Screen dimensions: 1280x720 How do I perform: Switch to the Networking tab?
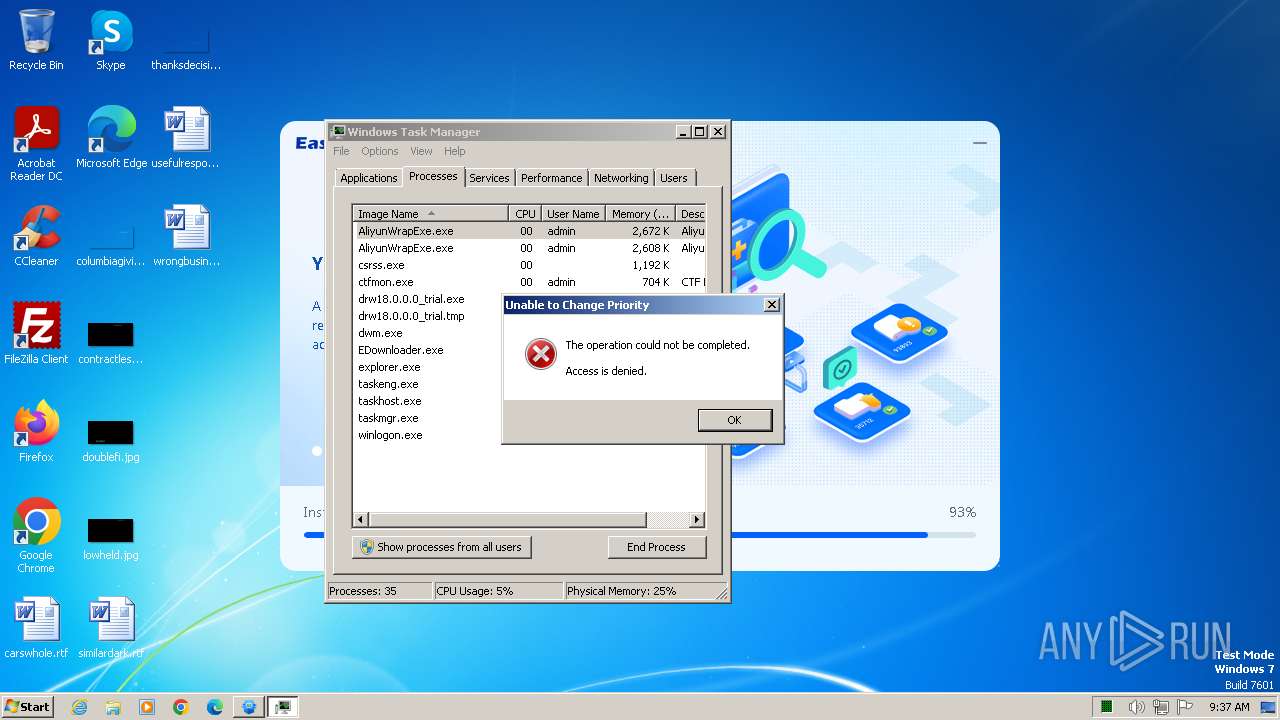[x=621, y=178]
